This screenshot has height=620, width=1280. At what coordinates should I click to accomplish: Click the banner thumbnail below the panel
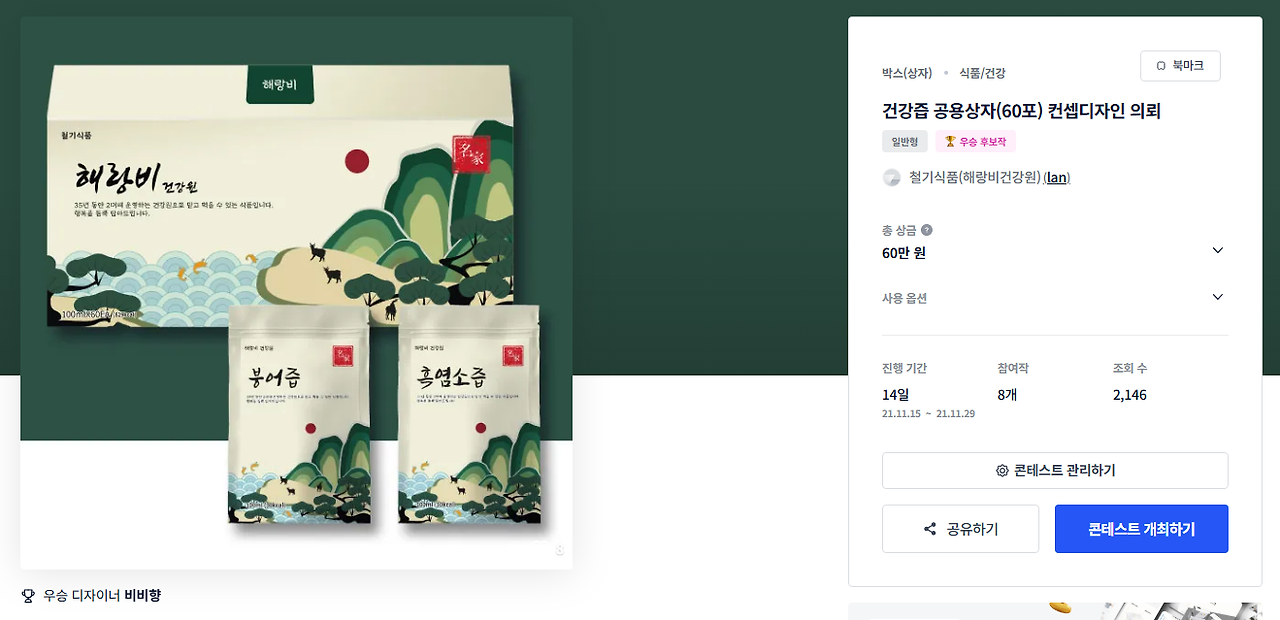click(x=1055, y=611)
